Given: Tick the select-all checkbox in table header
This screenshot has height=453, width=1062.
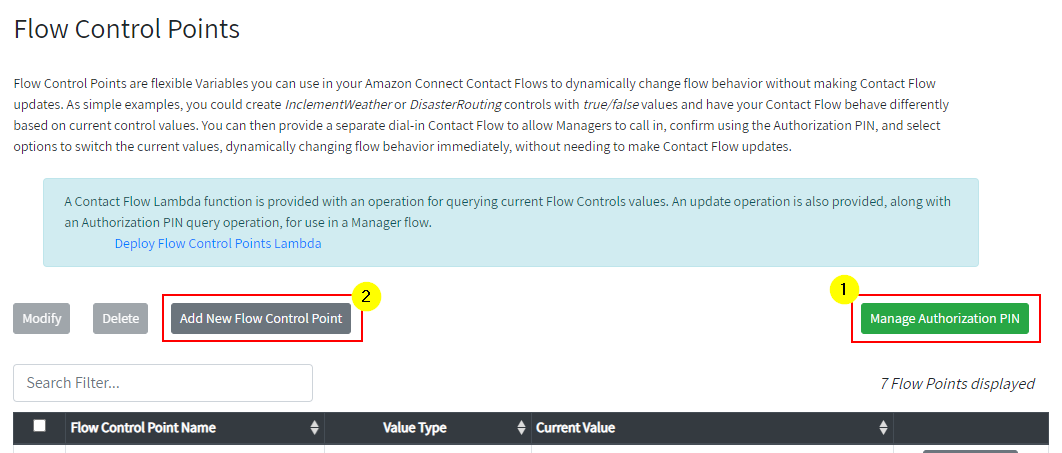Looking at the screenshot, I should pos(40,426).
